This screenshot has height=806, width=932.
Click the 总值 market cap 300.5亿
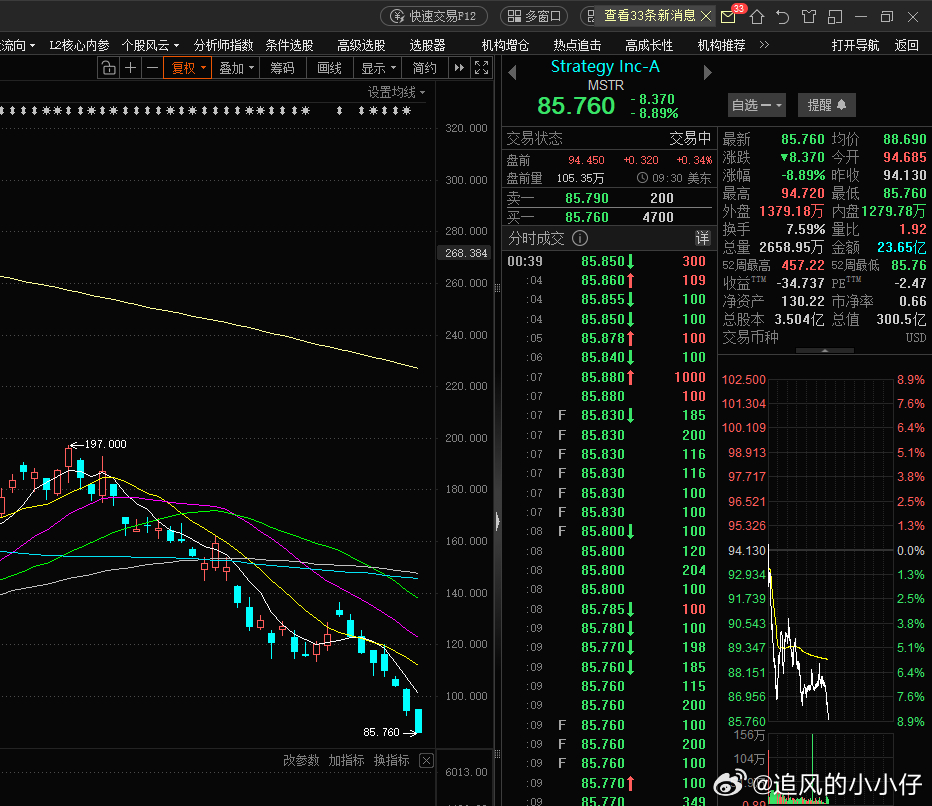[902, 320]
